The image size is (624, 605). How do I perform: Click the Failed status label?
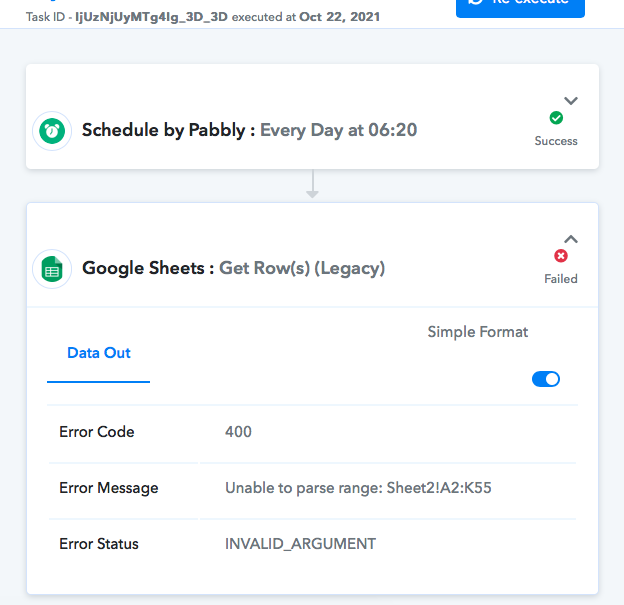(x=561, y=279)
